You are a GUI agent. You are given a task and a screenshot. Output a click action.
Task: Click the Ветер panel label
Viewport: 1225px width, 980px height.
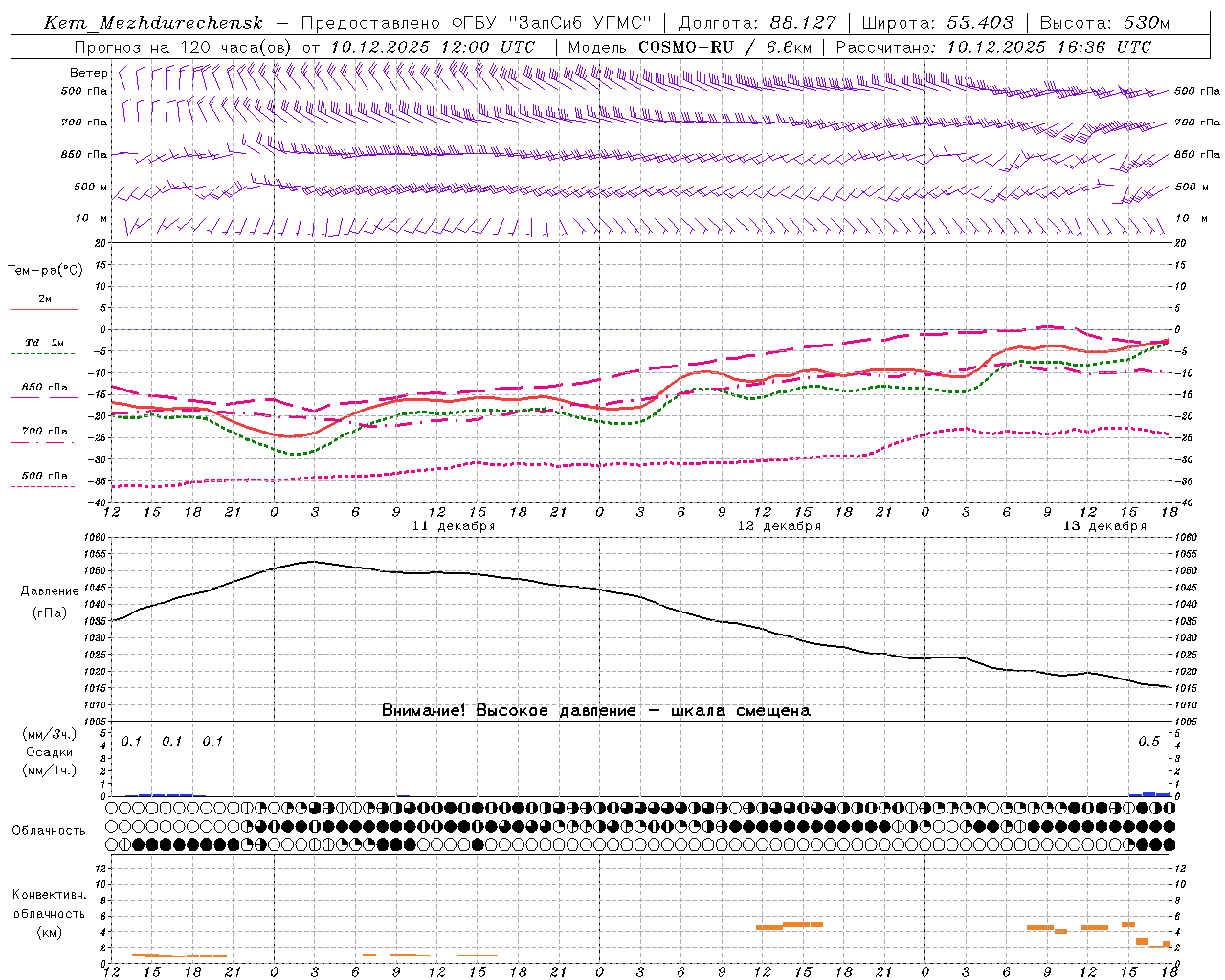click(x=88, y=73)
